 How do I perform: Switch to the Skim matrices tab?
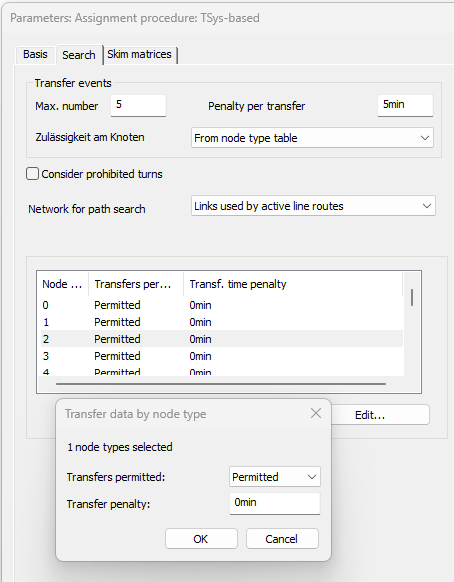click(x=140, y=55)
